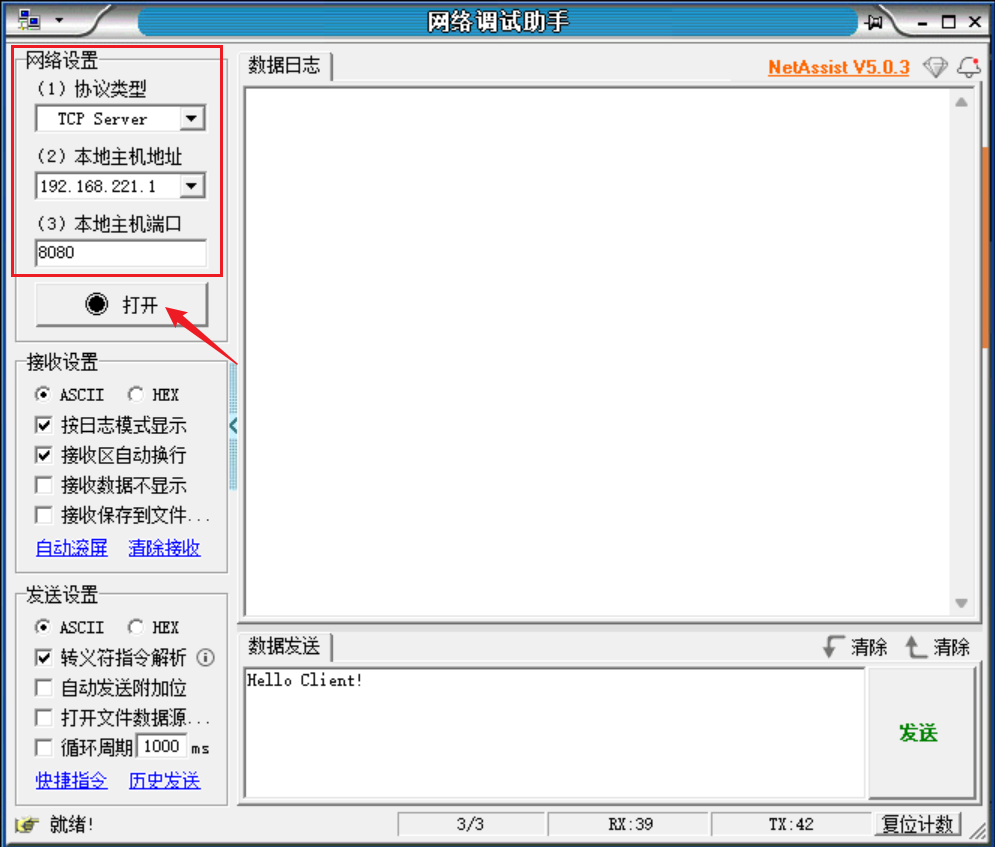Open the title bar dropdown arrow

pos(59,20)
